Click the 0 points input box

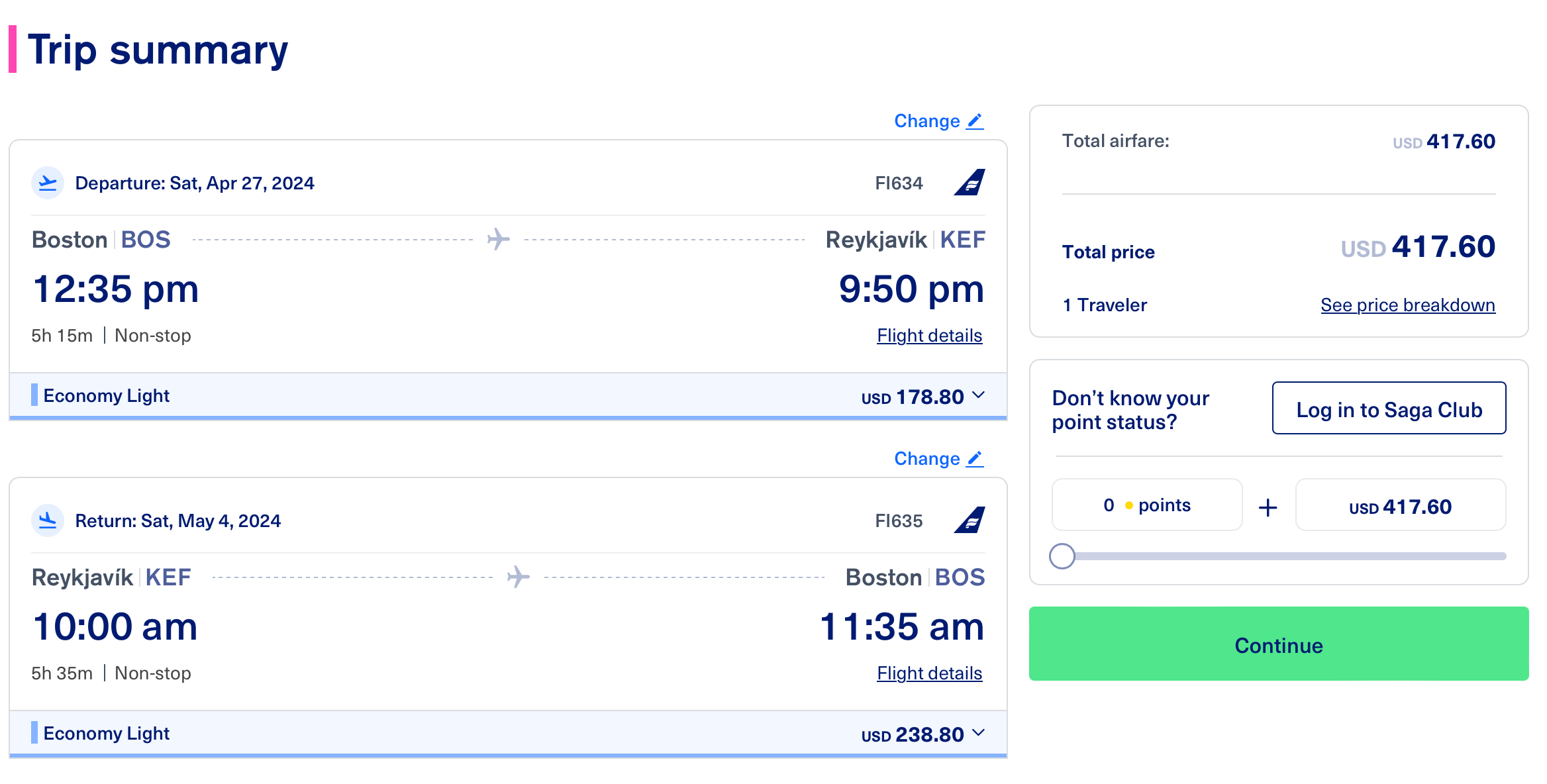(x=1147, y=505)
